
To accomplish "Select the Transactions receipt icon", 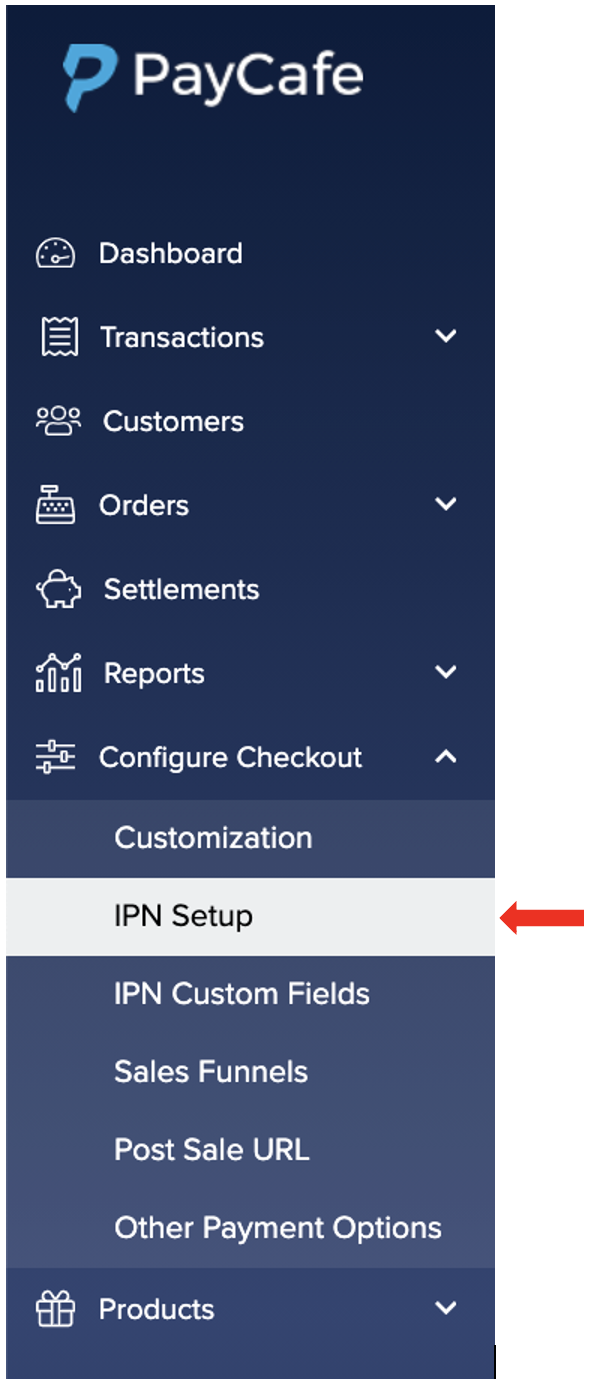I will (x=58, y=338).
